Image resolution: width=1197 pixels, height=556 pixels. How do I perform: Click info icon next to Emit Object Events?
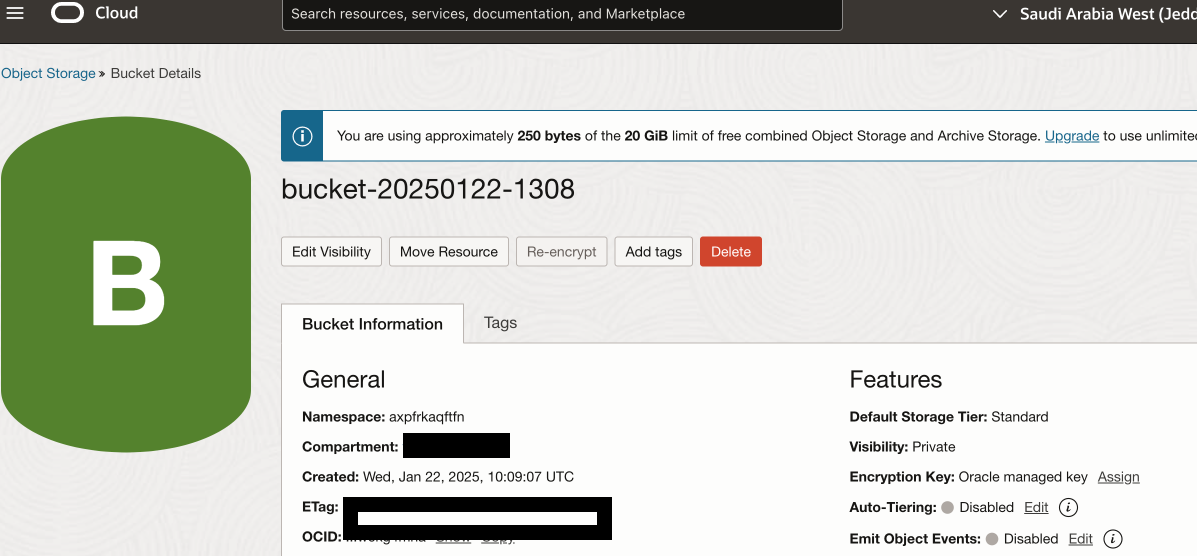[x=1112, y=539]
